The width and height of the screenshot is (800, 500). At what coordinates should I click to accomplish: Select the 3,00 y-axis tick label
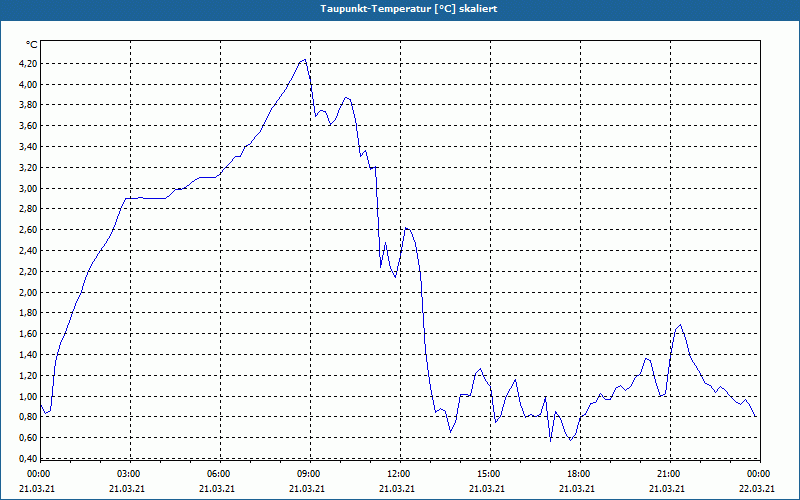28,189
